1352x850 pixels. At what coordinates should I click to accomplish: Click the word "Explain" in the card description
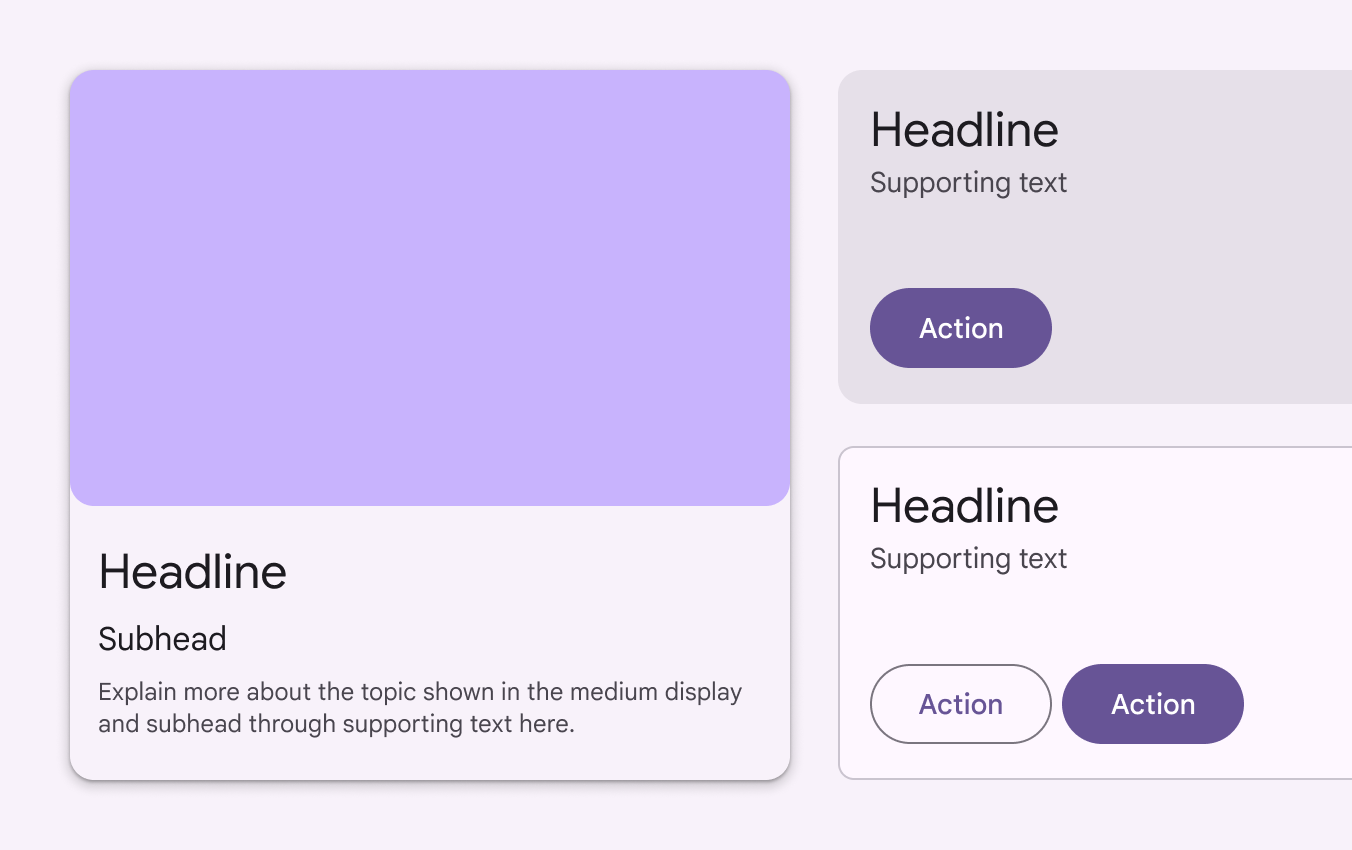pyautogui.click(x=131, y=692)
